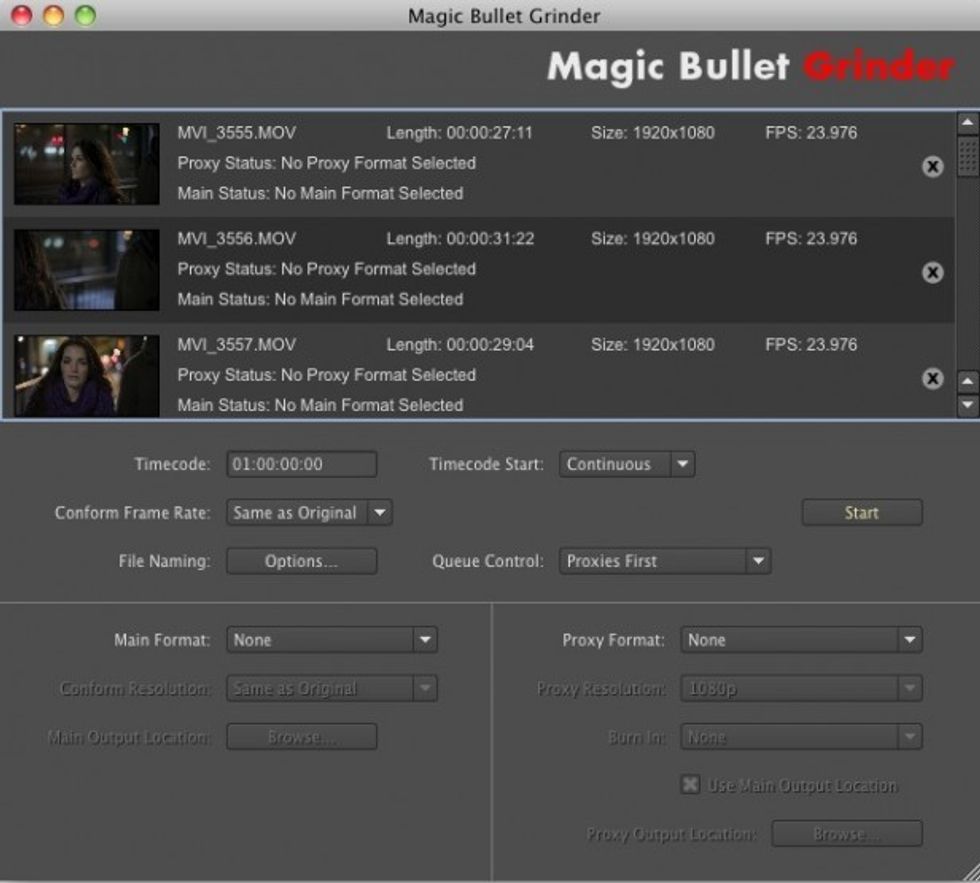980x883 pixels.
Task: Select the MVI_3555.MOV thumbnail
Action: 87,164
